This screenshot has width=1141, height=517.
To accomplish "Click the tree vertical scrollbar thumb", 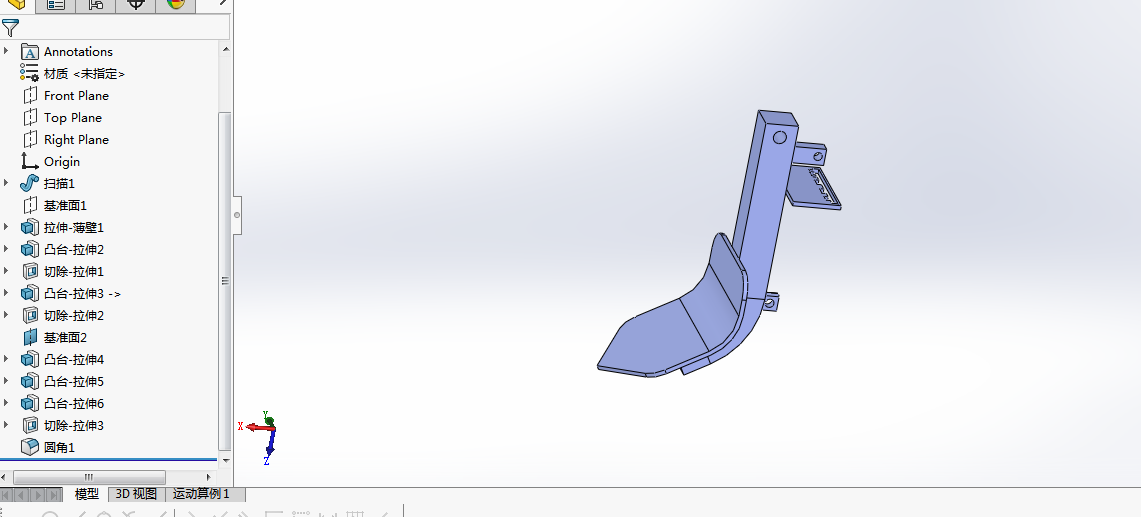I will point(226,280).
